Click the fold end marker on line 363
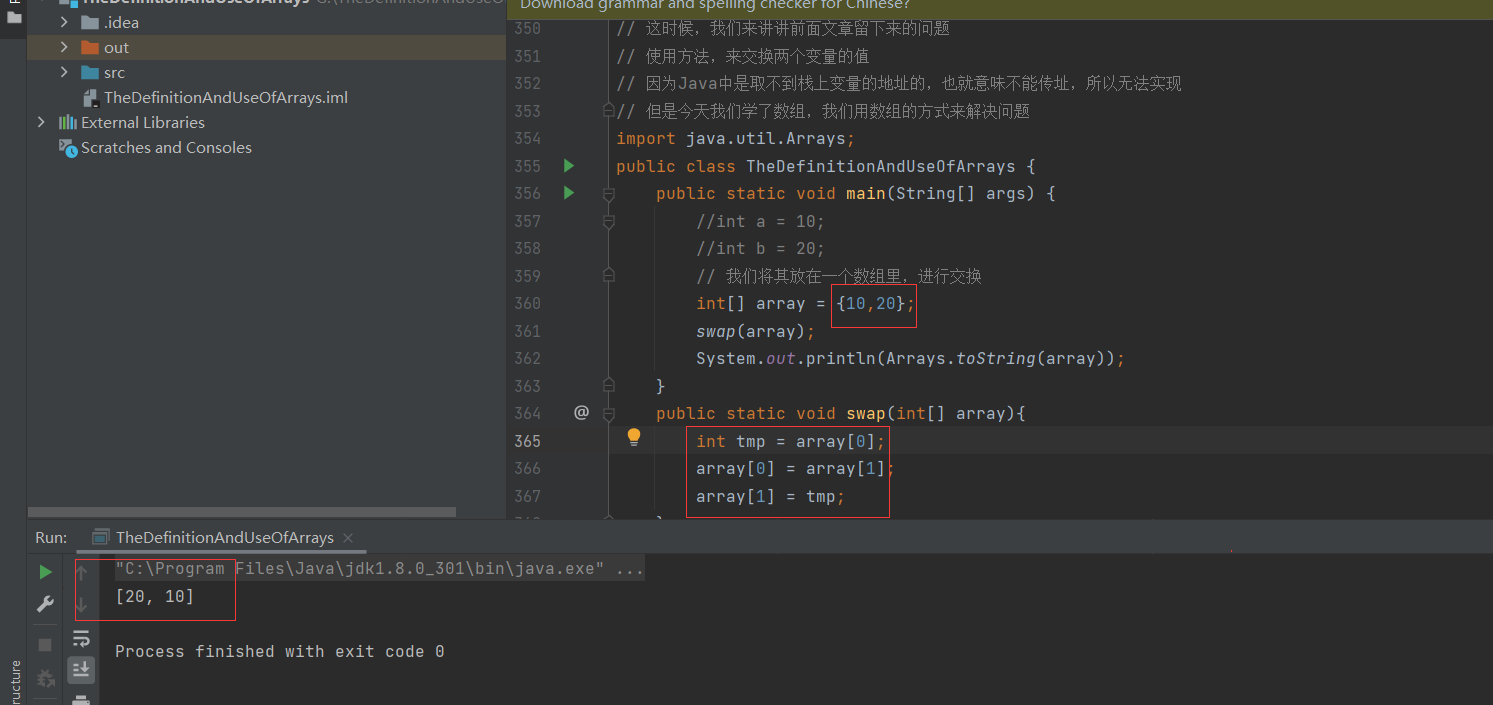Viewport: 1493px width, 705px height. (x=608, y=385)
